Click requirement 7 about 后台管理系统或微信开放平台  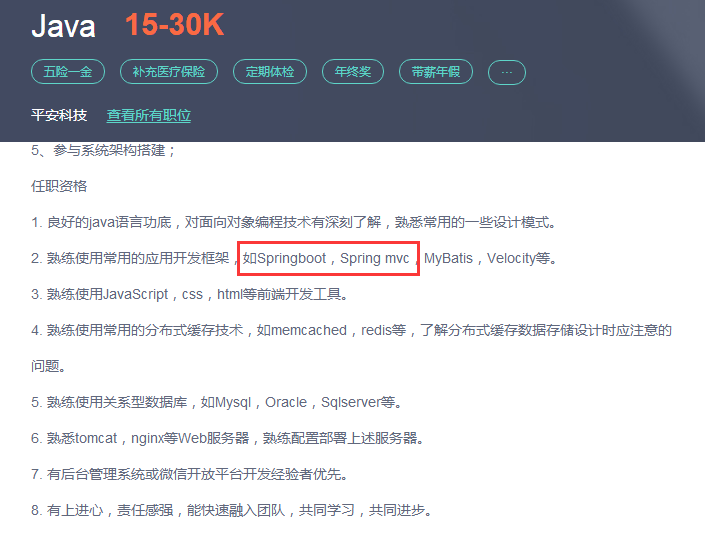pyautogui.click(x=189, y=474)
